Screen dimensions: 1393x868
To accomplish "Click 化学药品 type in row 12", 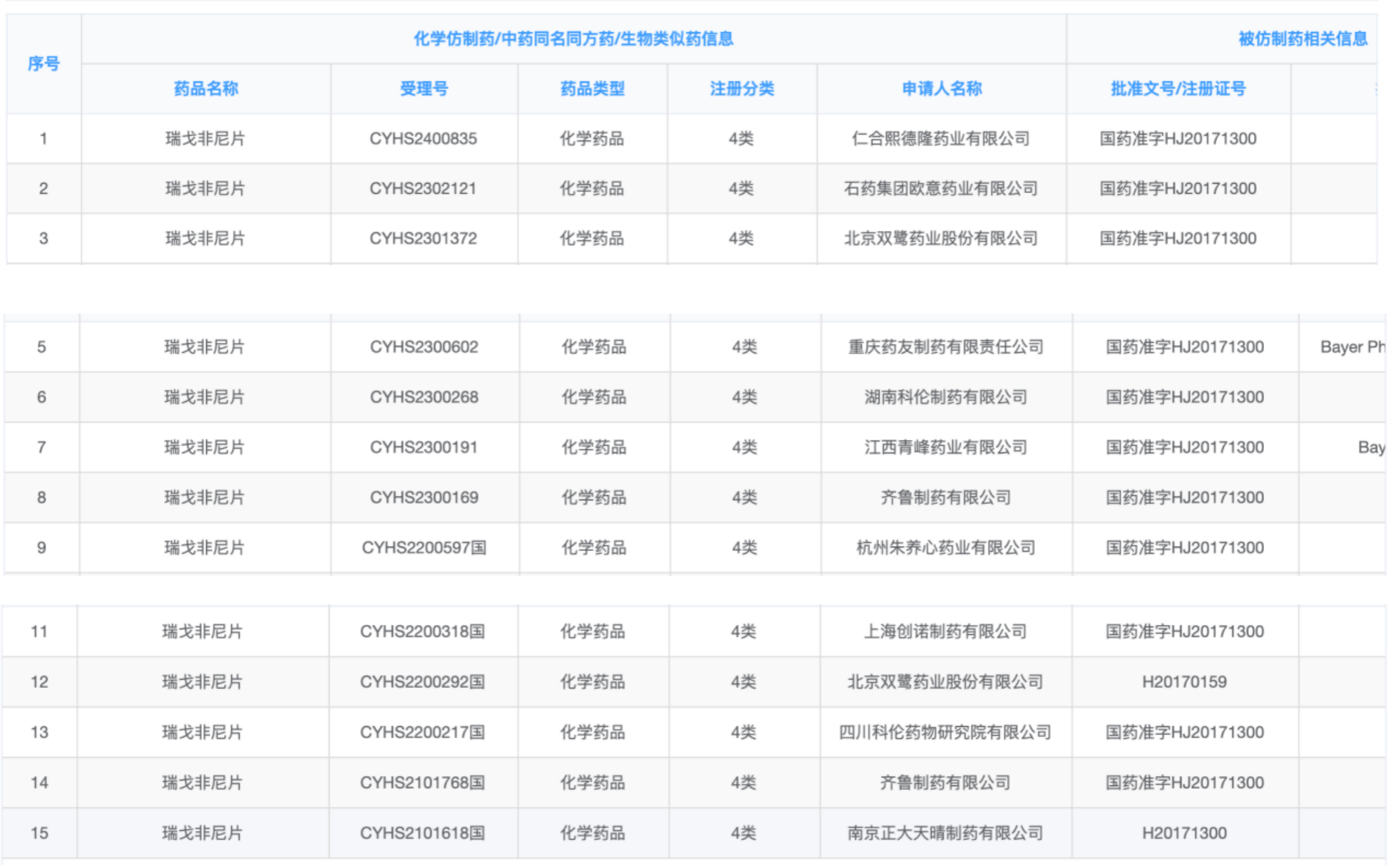I will click(592, 682).
